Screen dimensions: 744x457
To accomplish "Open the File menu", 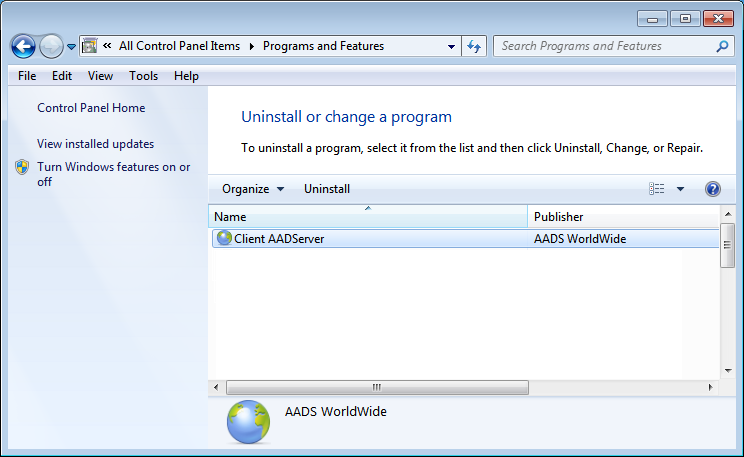I will pos(27,76).
